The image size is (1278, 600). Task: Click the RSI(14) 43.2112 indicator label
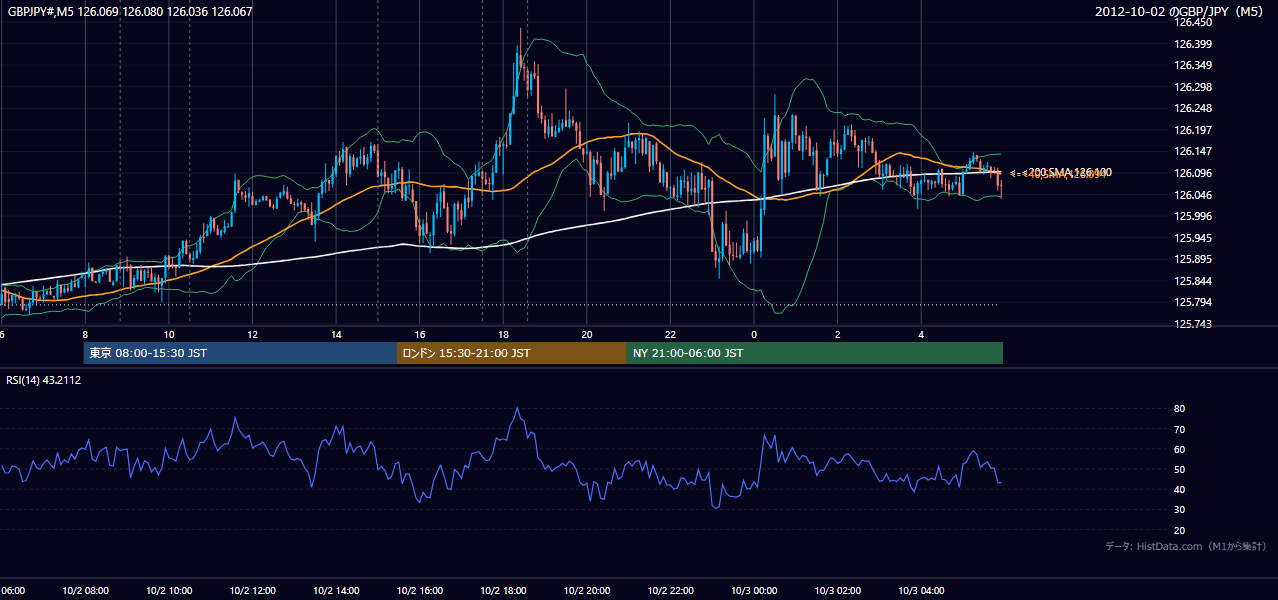pos(44,380)
